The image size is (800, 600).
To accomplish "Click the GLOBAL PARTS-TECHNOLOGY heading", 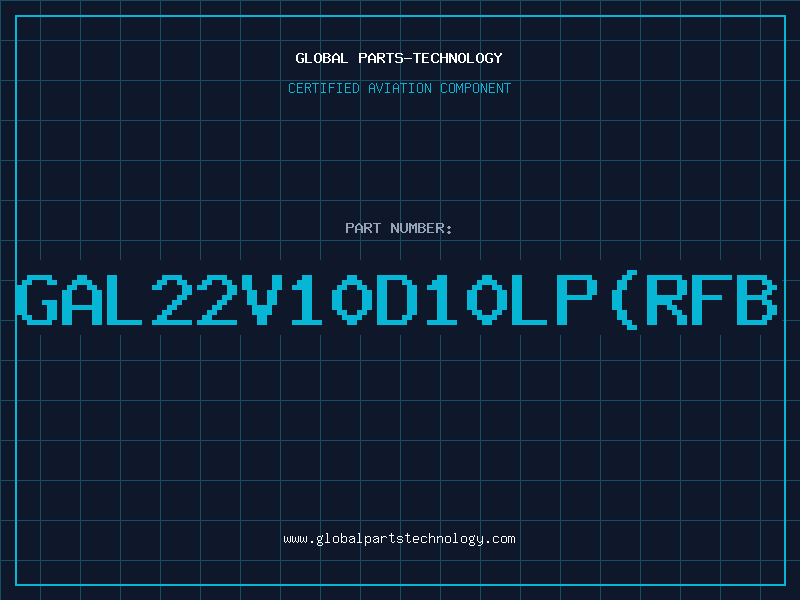I will pyautogui.click(x=399, y=58).
